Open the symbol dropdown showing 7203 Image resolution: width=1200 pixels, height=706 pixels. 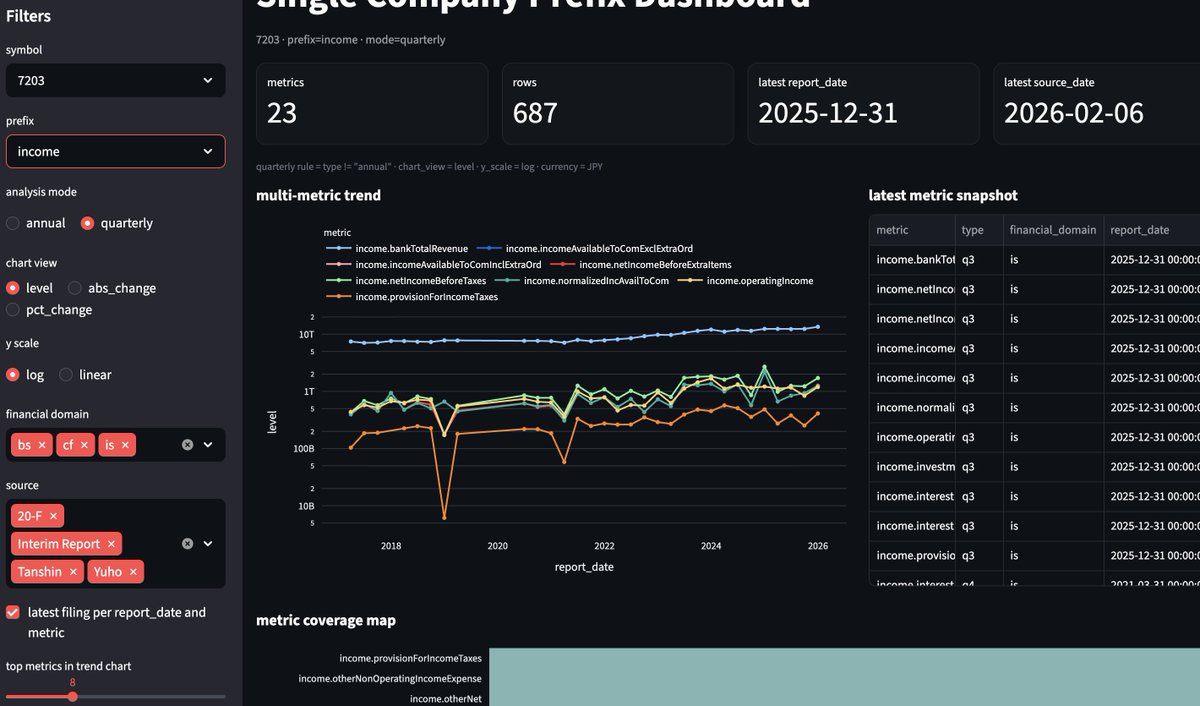pos(115,80)
